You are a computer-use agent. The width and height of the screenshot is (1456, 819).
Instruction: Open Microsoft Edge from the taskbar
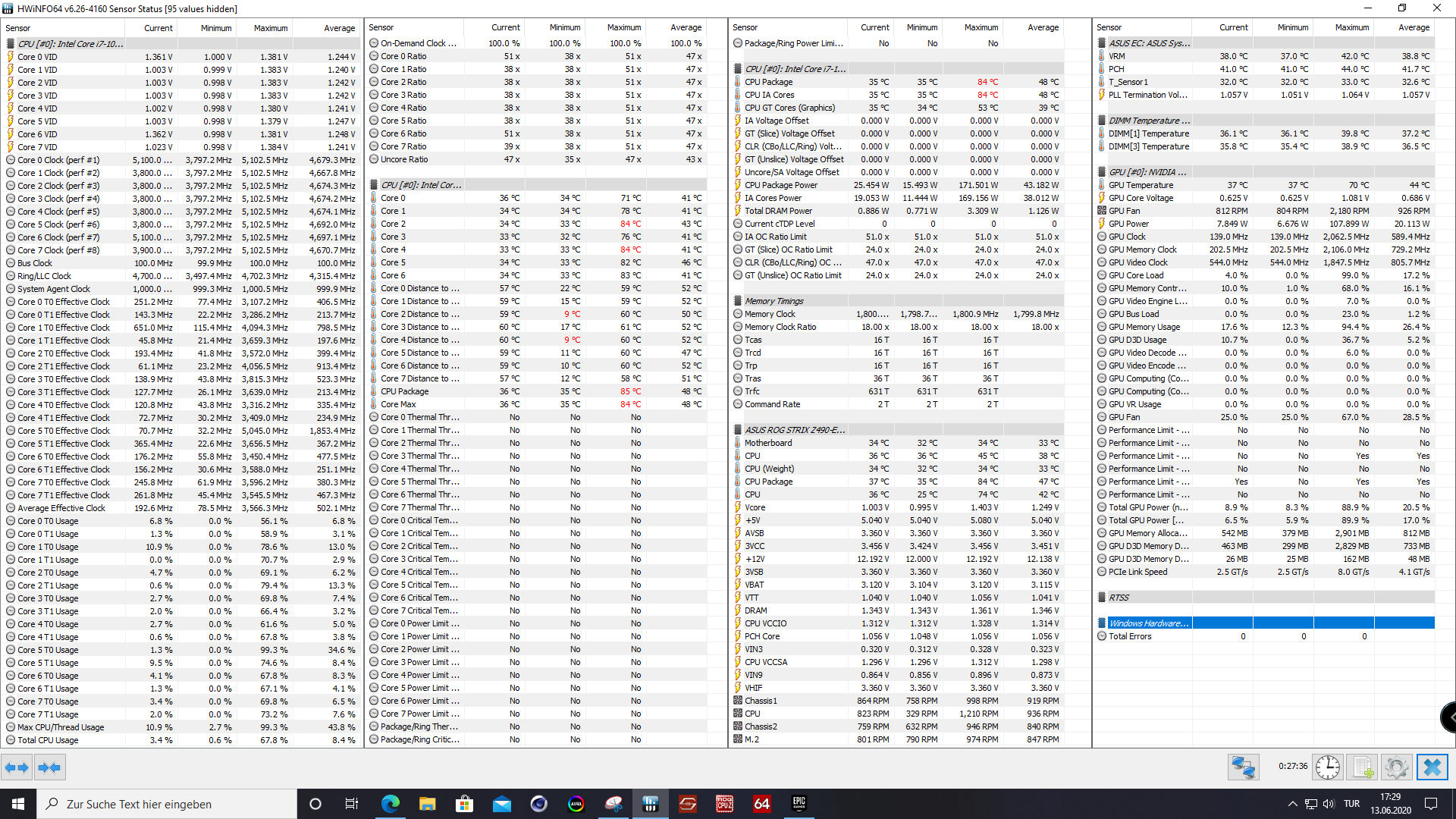click(x=391, y=804)
